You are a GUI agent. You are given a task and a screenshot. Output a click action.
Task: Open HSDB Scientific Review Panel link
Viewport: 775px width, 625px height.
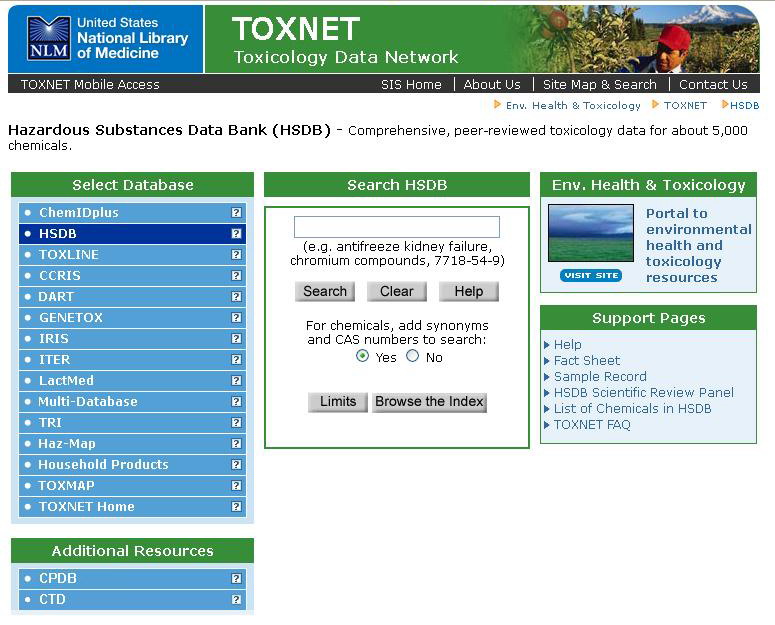pyautogui.click(x=644, y=393)
